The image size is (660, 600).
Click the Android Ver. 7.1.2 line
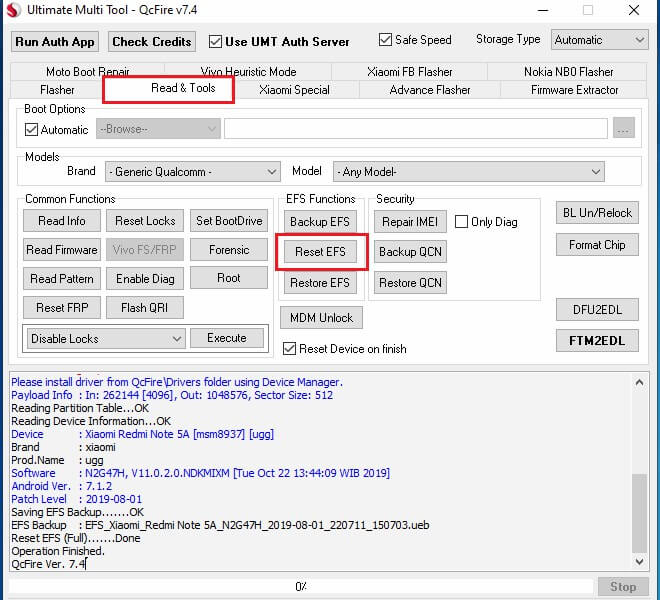61,486
